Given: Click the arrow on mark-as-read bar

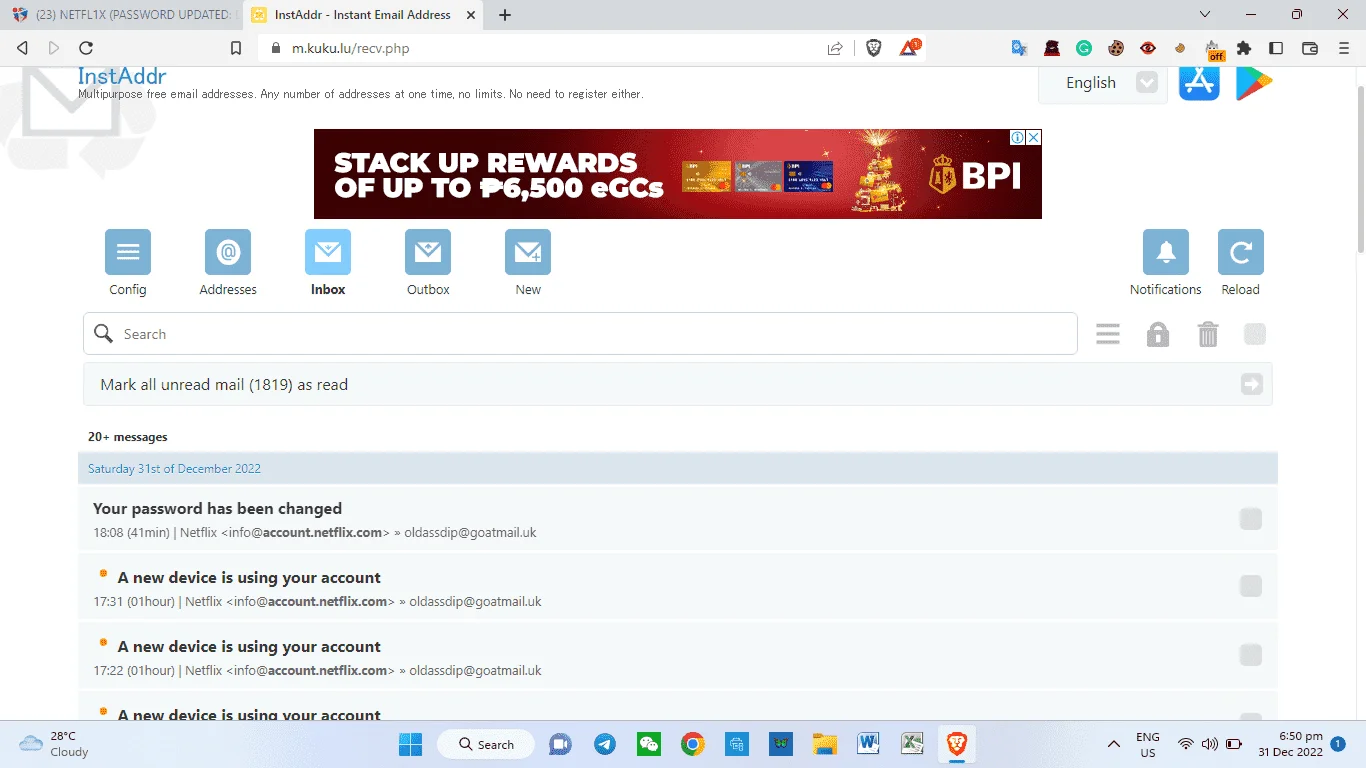Looking at the screenshot, I should [1252, 385].
